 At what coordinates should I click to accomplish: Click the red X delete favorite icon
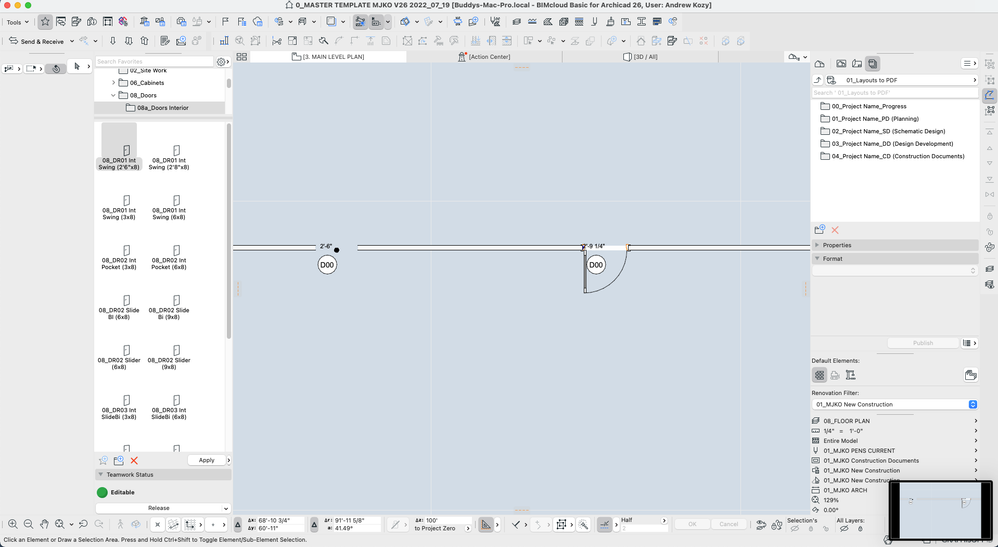coord(134,460)
